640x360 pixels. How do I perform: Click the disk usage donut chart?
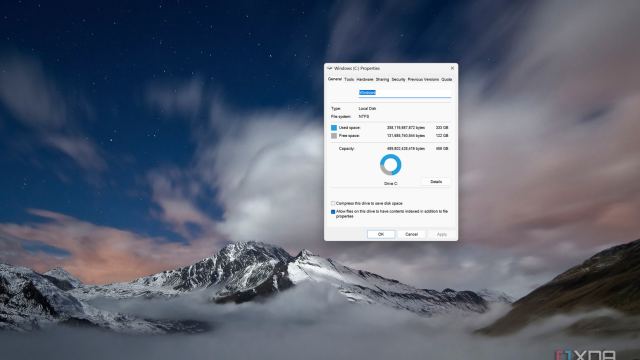[x=391, y=165]
